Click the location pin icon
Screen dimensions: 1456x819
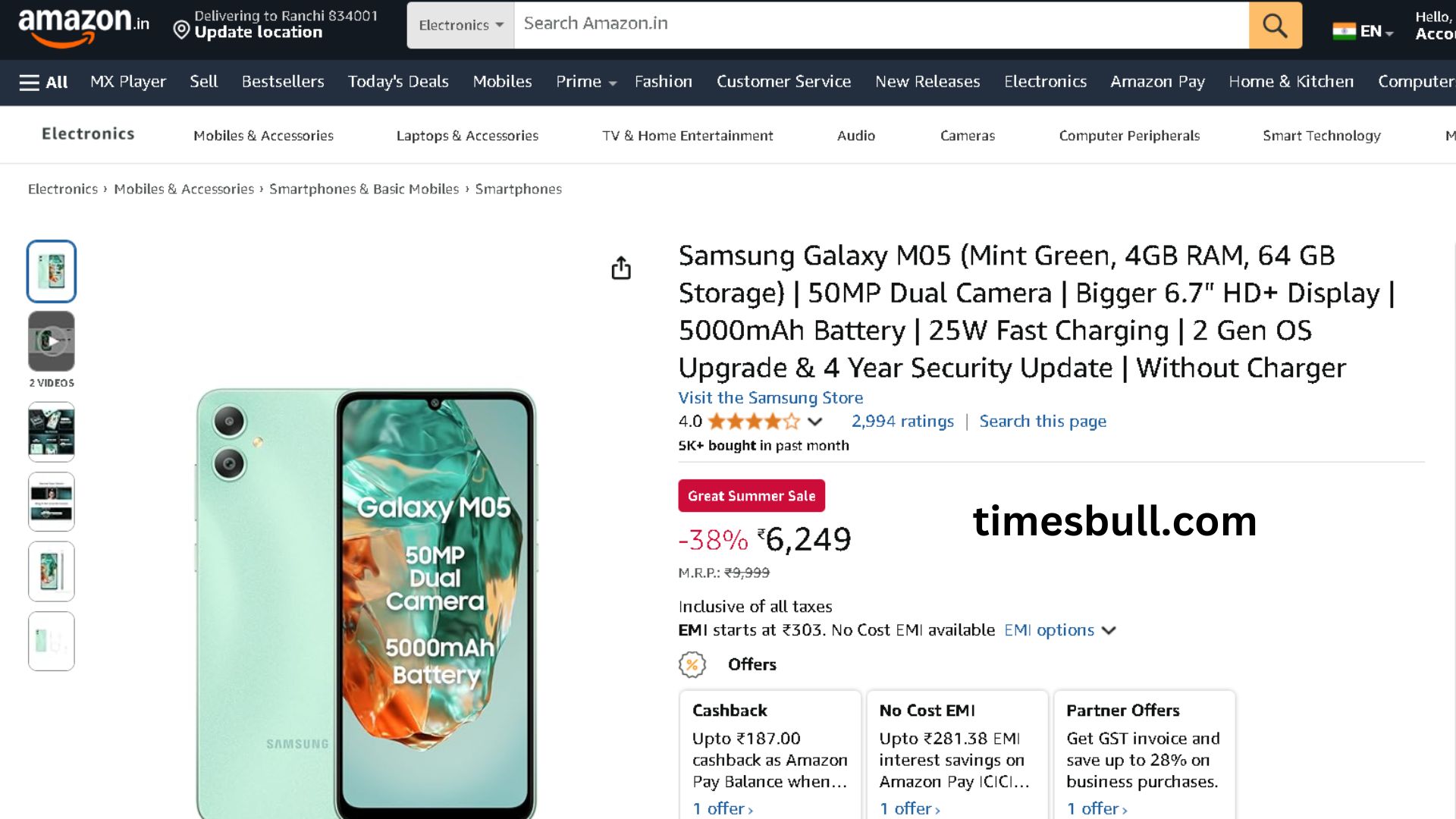[181, 30]
